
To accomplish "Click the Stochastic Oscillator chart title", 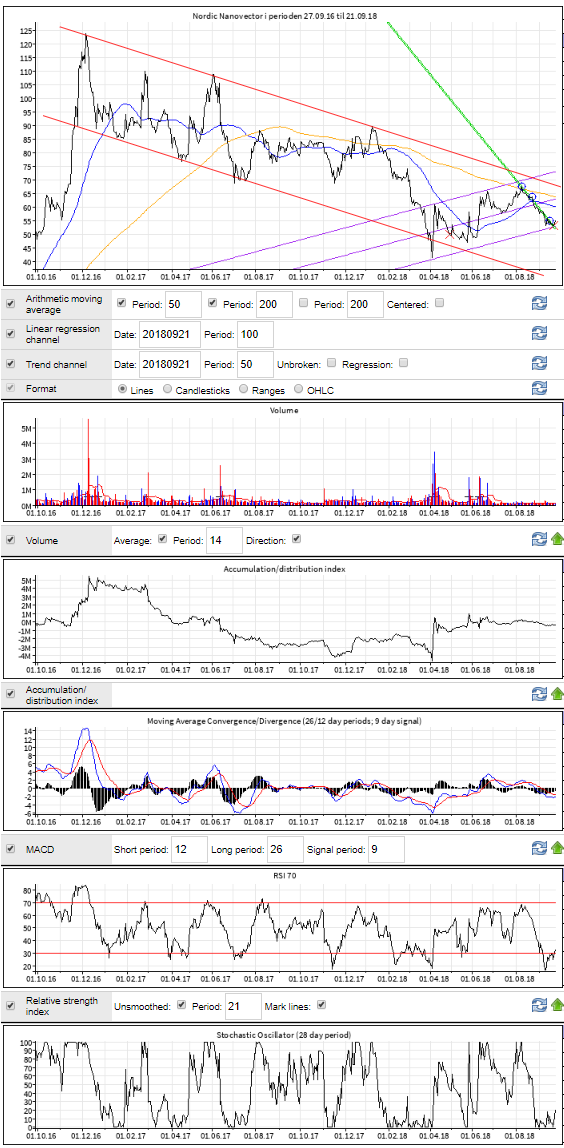I will click(x=283, y=1034).
